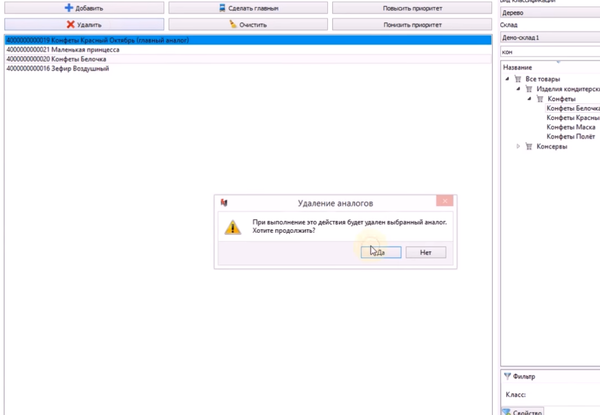
Task: Click the cart icon beside Консервы
Action: coord(529,146)
